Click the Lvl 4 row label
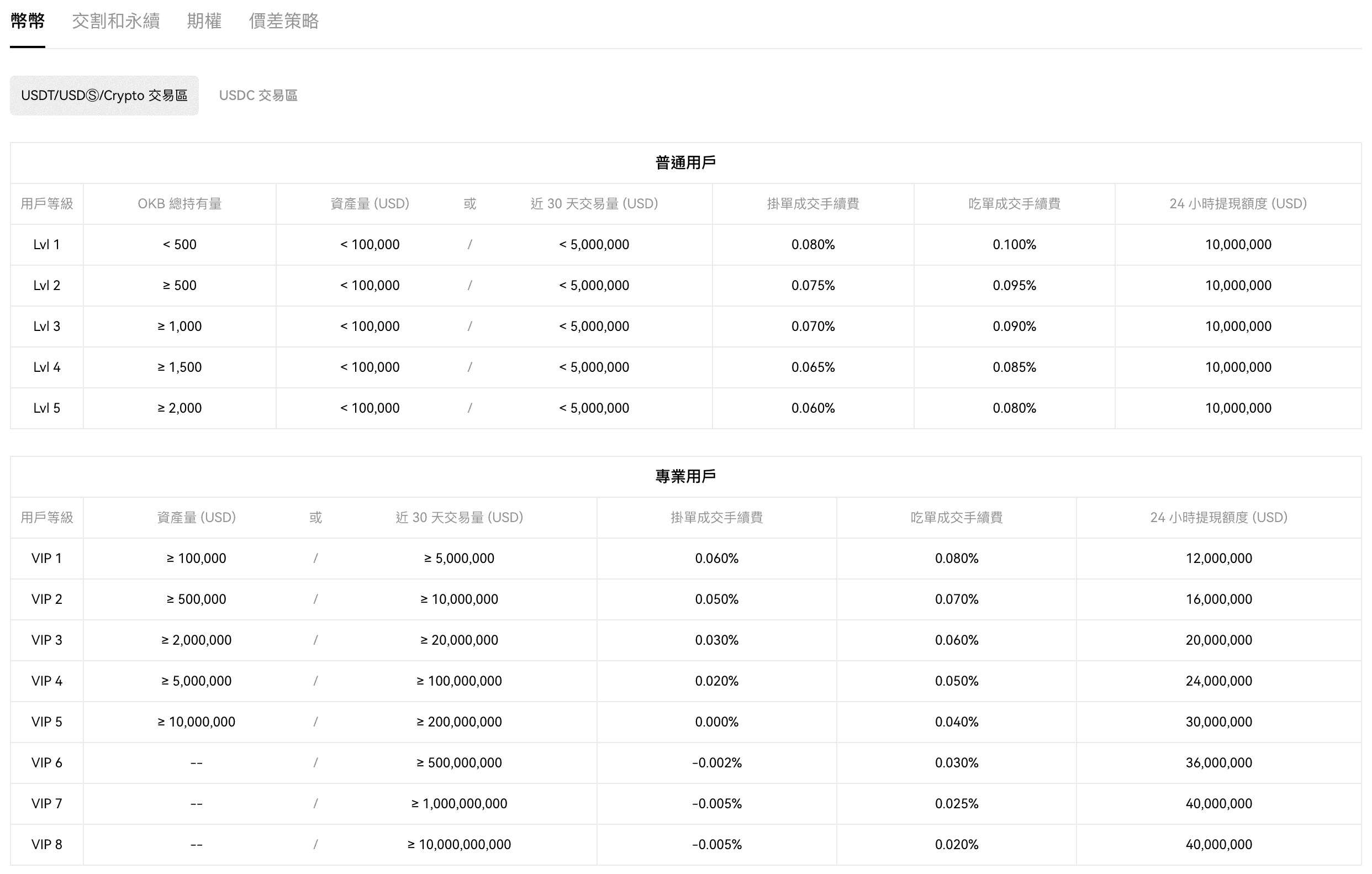Image resolution: width=1372 pixels, height=874 pixels. point(47,367)
